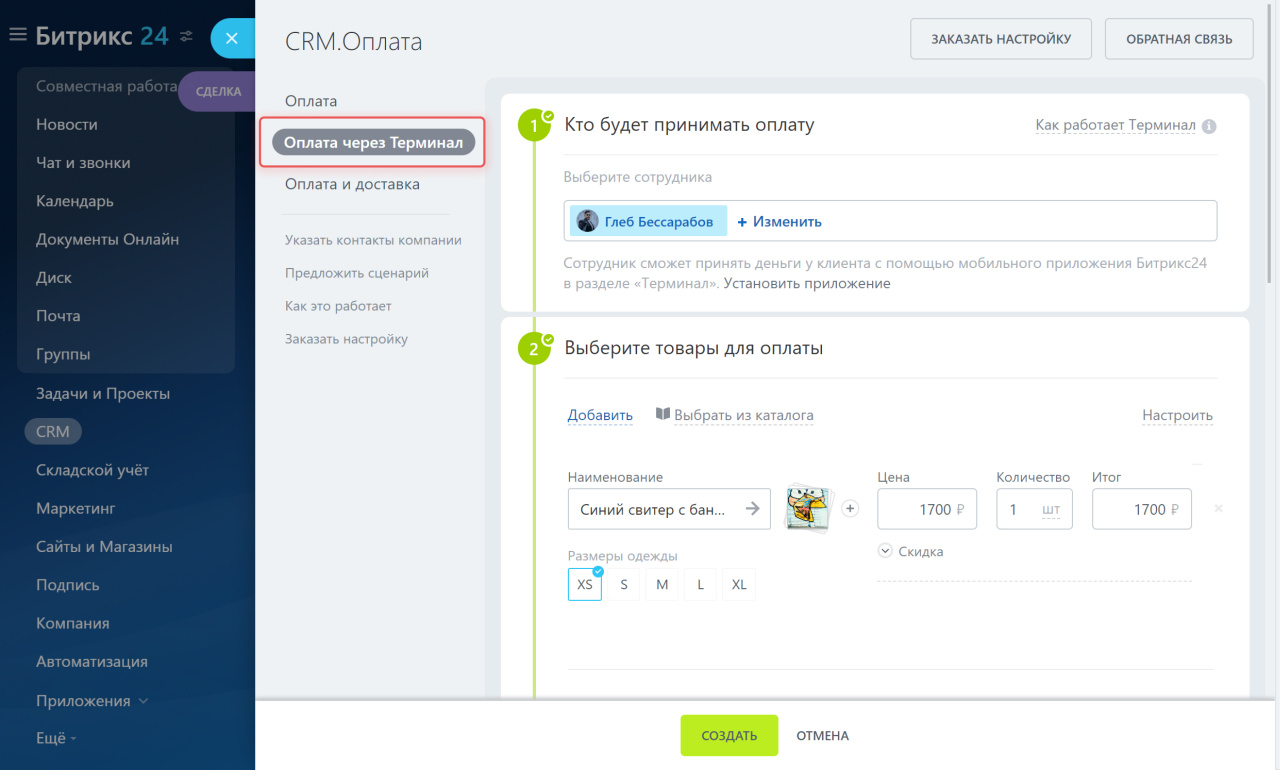This screenshot has width=1280, height=770.
Task: Open the Оплата tab
Action: point(311,101)
